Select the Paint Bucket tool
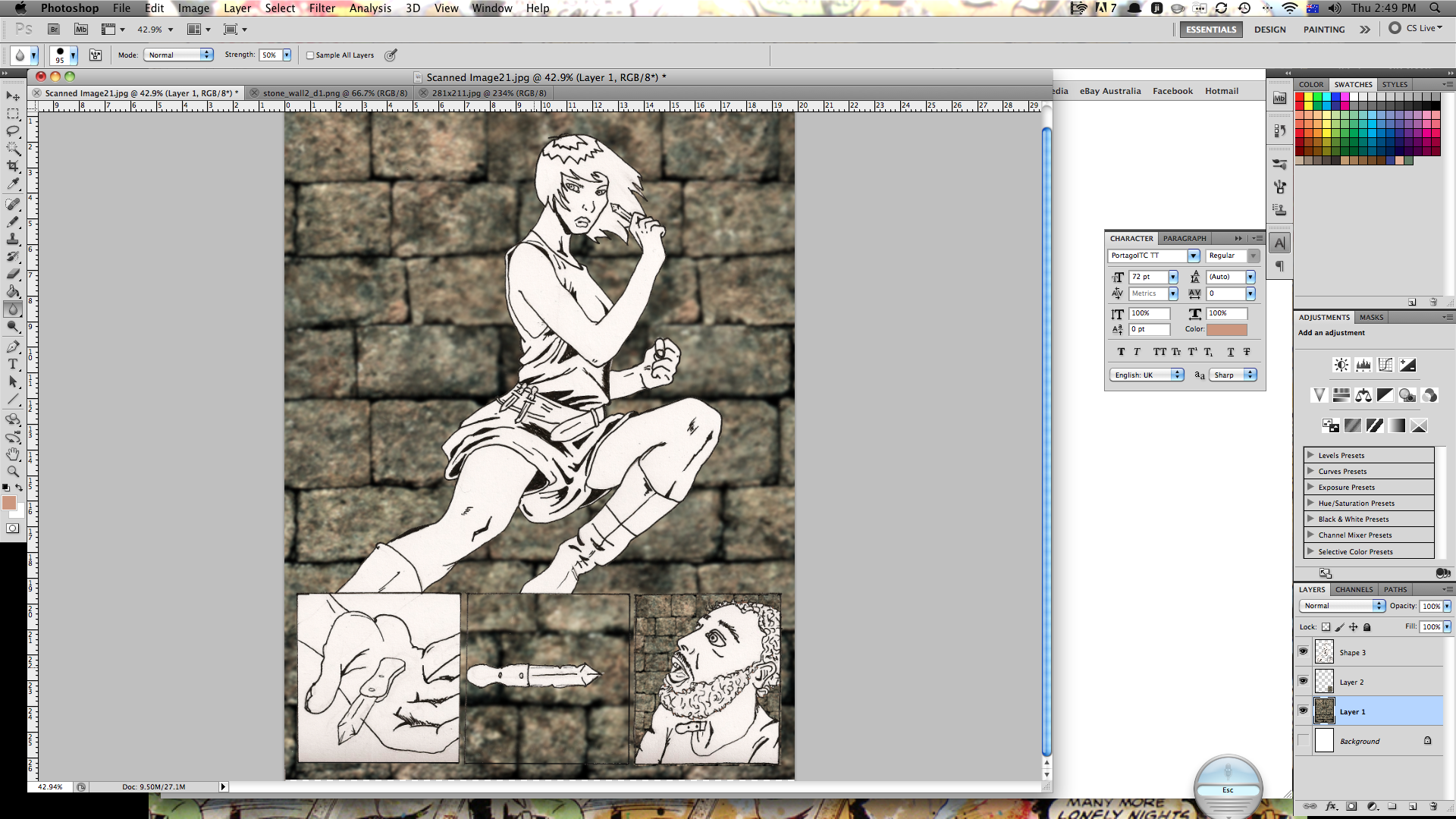The image size is (1456, 819). click(x=13, y=291)
